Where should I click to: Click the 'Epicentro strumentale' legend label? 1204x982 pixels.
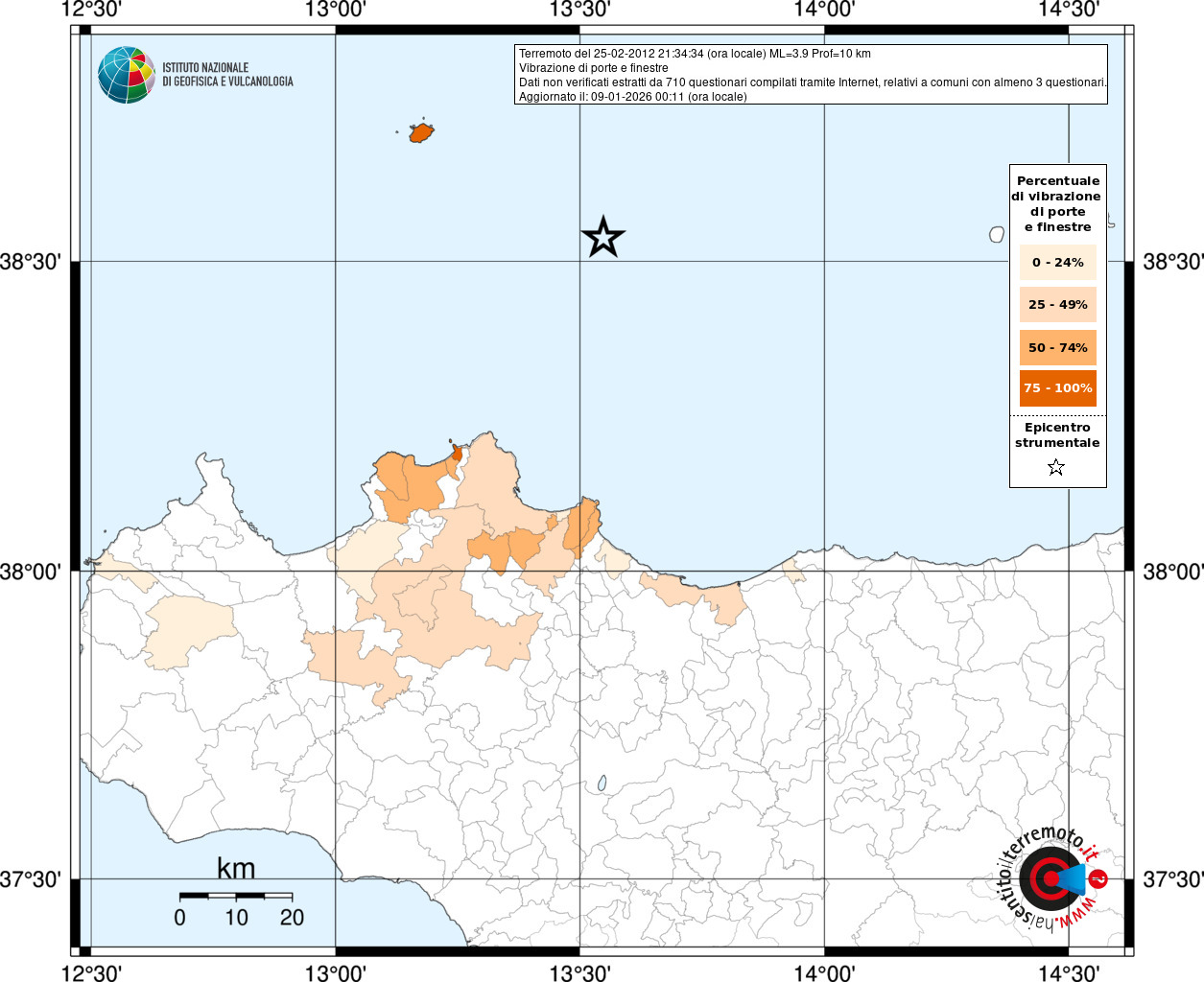click(x=1057, y=435)
